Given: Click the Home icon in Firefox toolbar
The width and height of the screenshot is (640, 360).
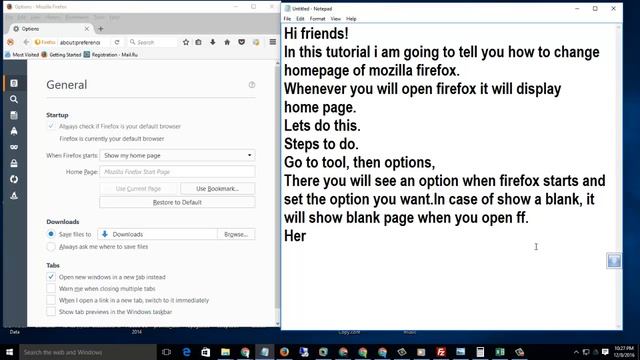Looking at the screenshot, I should coord(227,42).
